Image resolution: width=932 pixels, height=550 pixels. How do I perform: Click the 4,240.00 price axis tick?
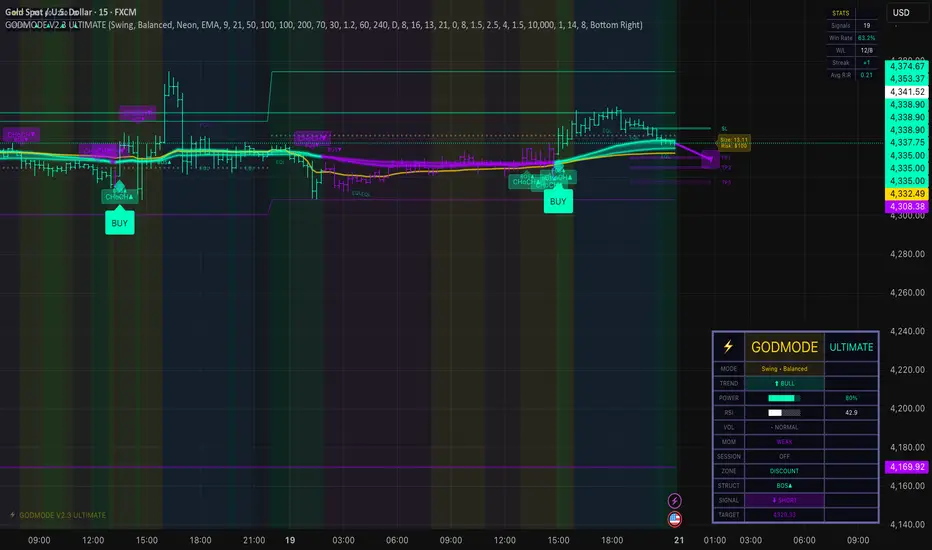[907, 331]
